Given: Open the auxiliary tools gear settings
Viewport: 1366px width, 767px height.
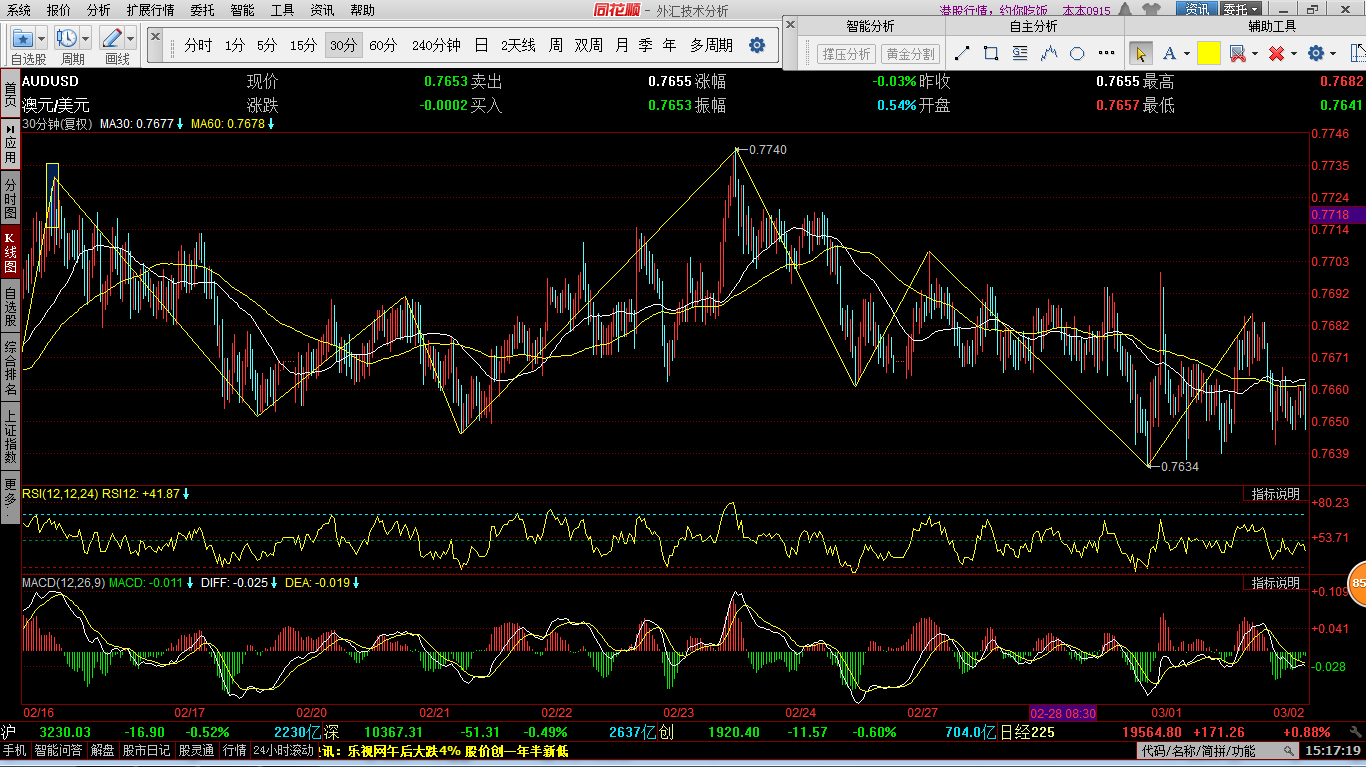Looking at the screenshot, I should pyautogui.click(x=1316, y=53).
